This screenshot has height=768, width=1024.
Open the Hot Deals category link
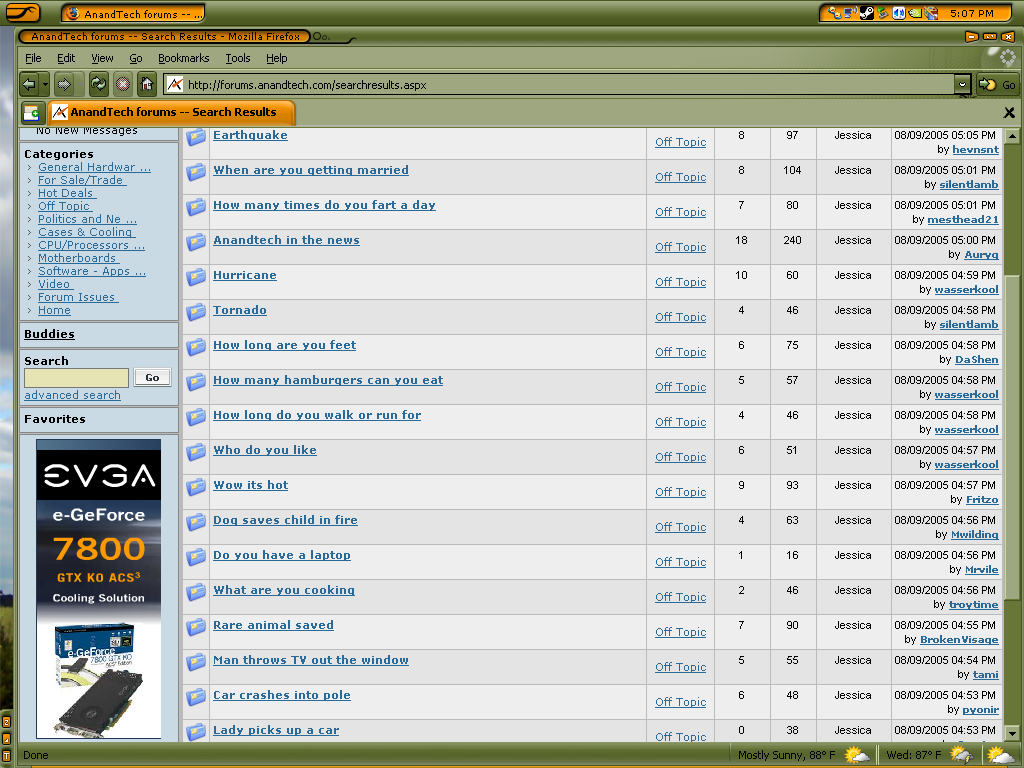click(65, 193)
